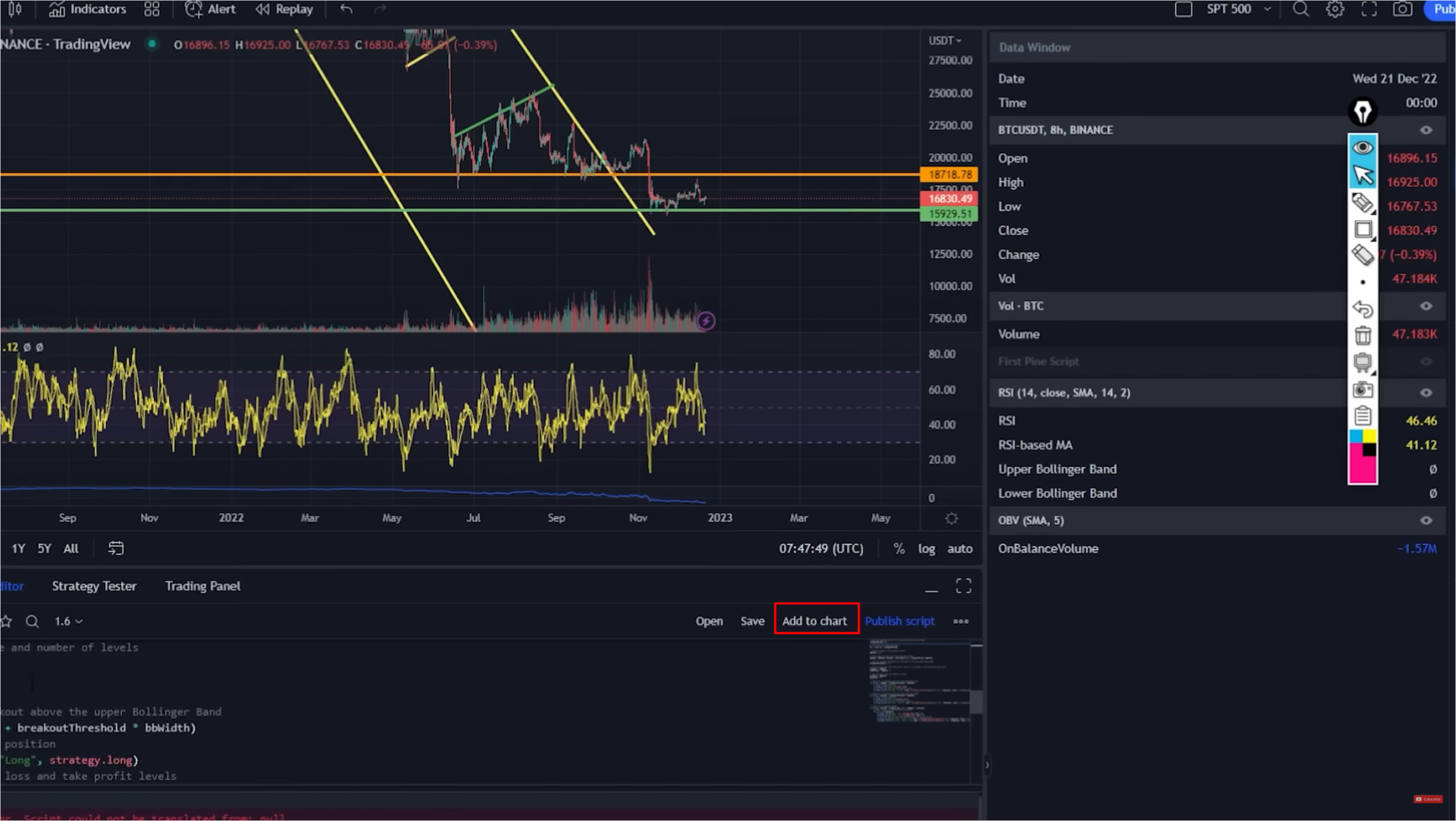Click the camera capture icon in annotation toolbar

(x=1362, y=390)
